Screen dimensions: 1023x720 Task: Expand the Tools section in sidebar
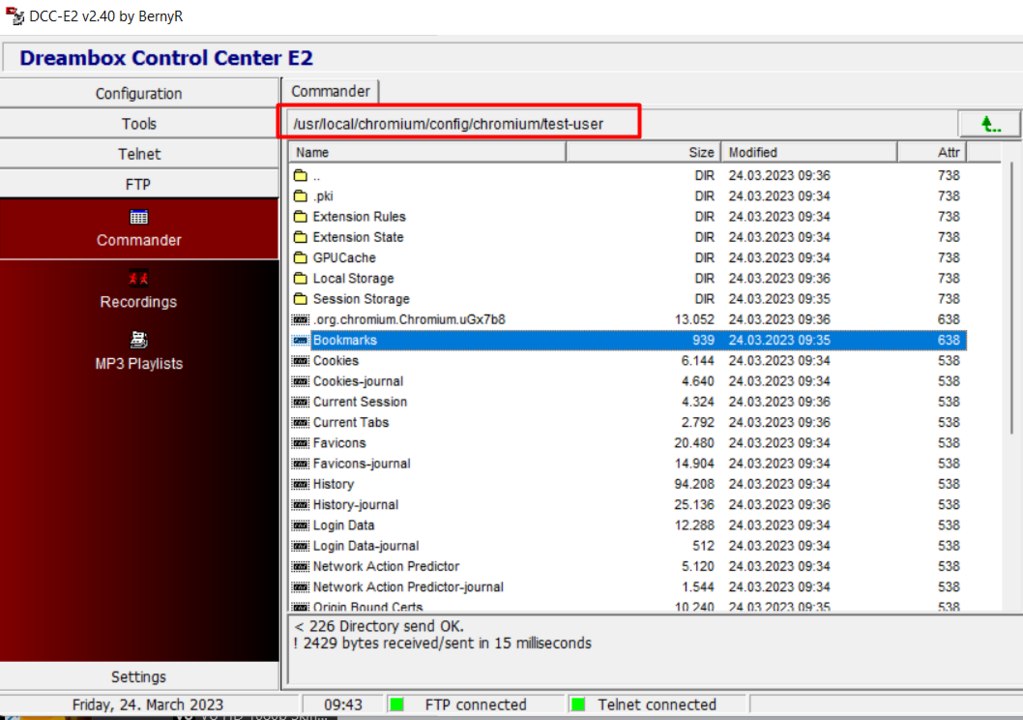click(x=139, y=124)
